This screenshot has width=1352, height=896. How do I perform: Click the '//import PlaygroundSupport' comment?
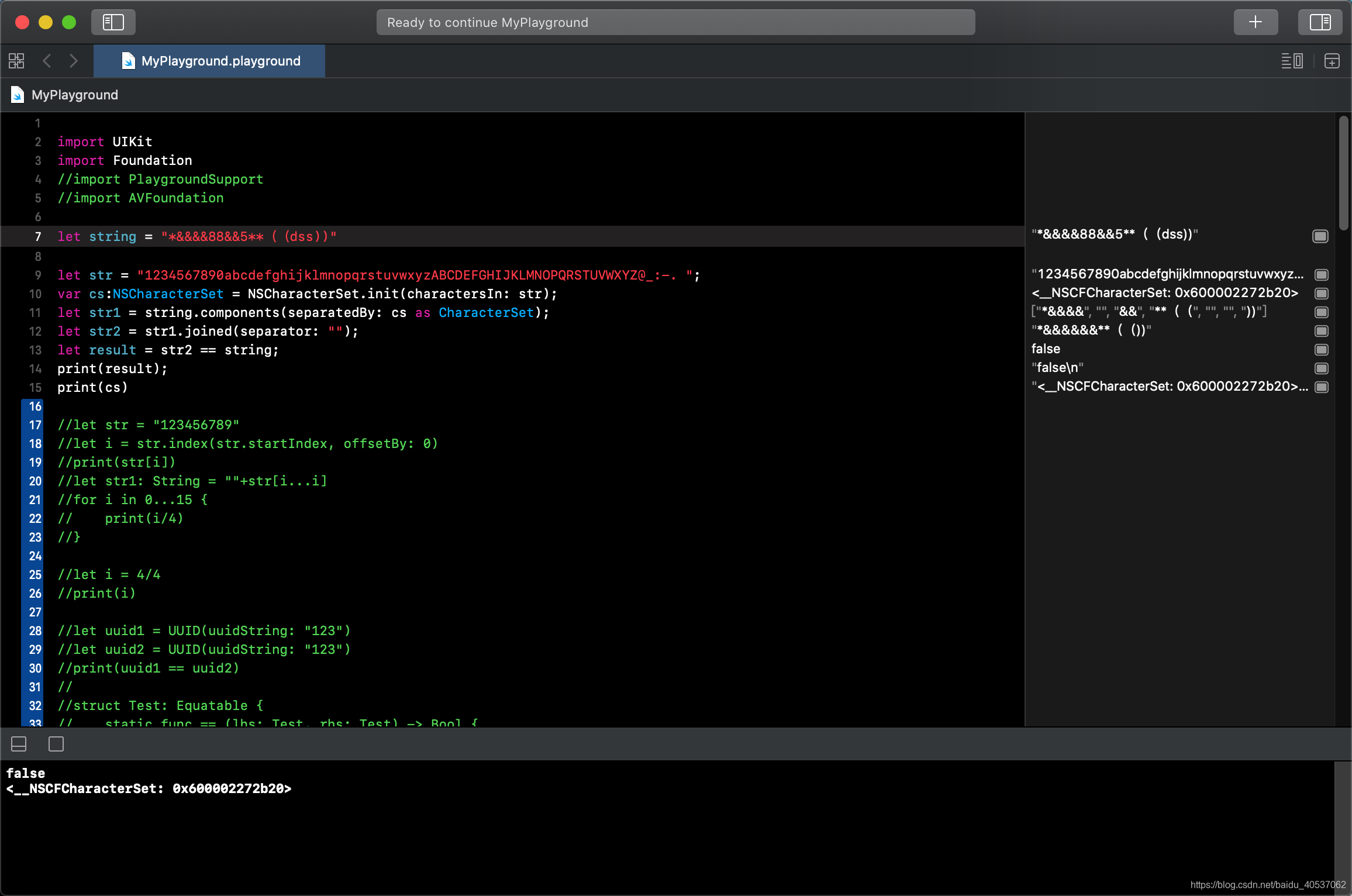[160, 179]
